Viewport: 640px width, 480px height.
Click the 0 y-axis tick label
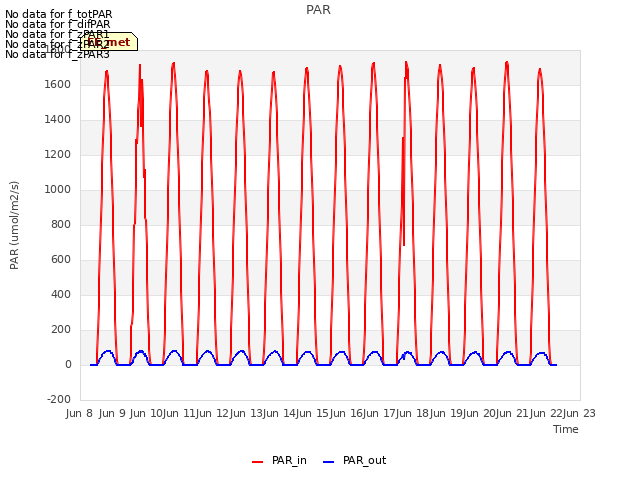tap(68, 364)
